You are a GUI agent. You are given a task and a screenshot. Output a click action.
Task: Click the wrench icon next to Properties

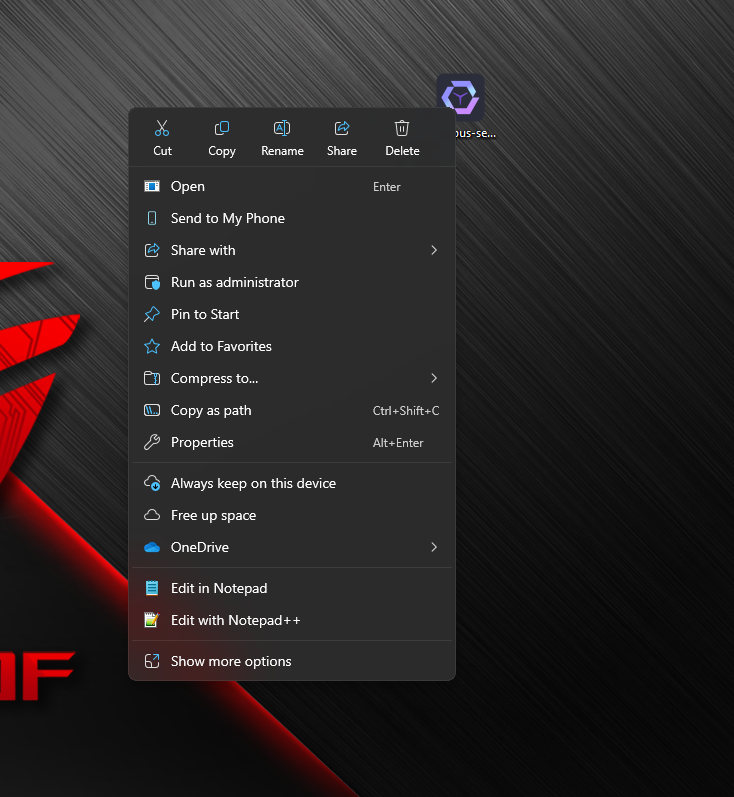(x=152, y=442)
